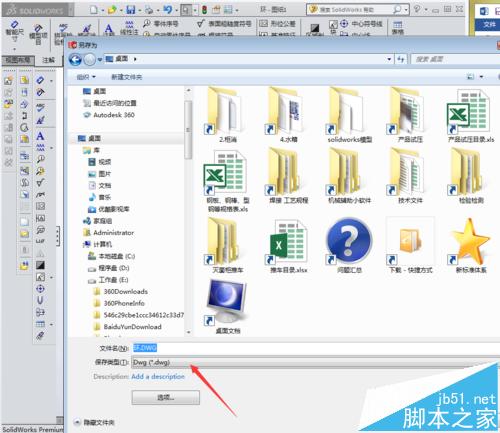The height and width of the screenshot is (433, 500).
Task: Select the blue question mark shortcut icon
Action: click(349, 245)
